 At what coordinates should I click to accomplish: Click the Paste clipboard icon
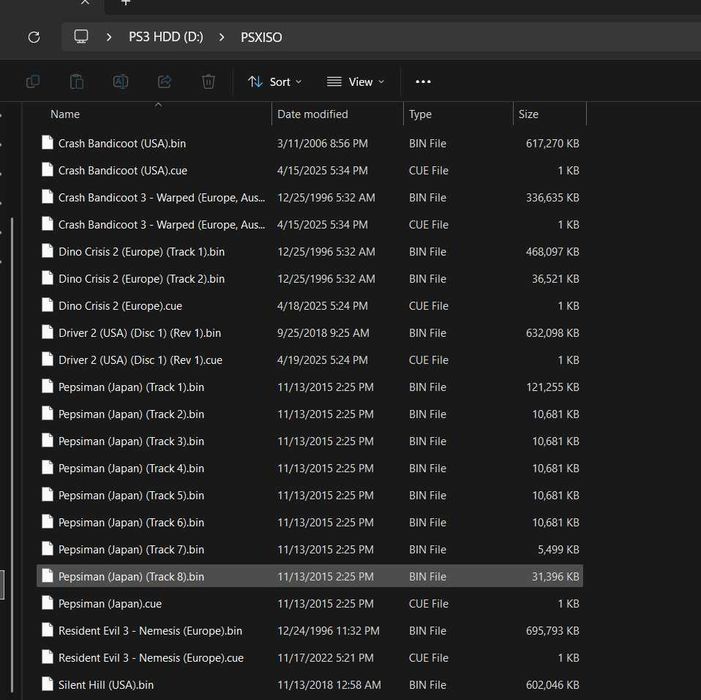tap(76, 82)
